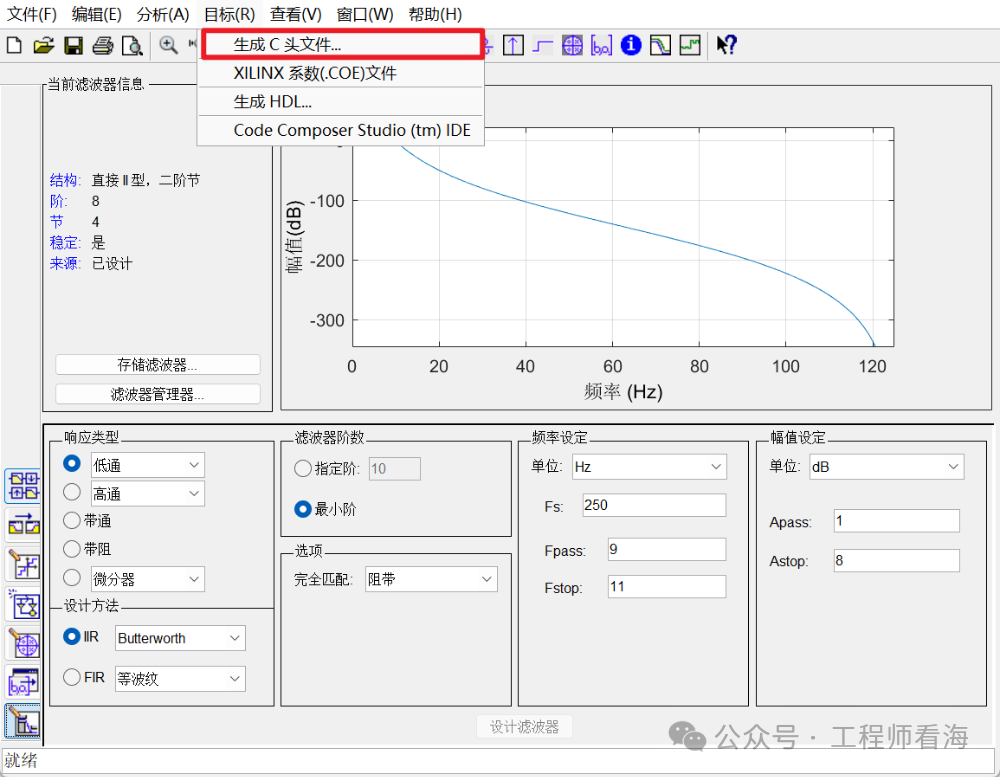Select the 指定阶 specify order radio button

pyautogui.click(x=303, y=469)
